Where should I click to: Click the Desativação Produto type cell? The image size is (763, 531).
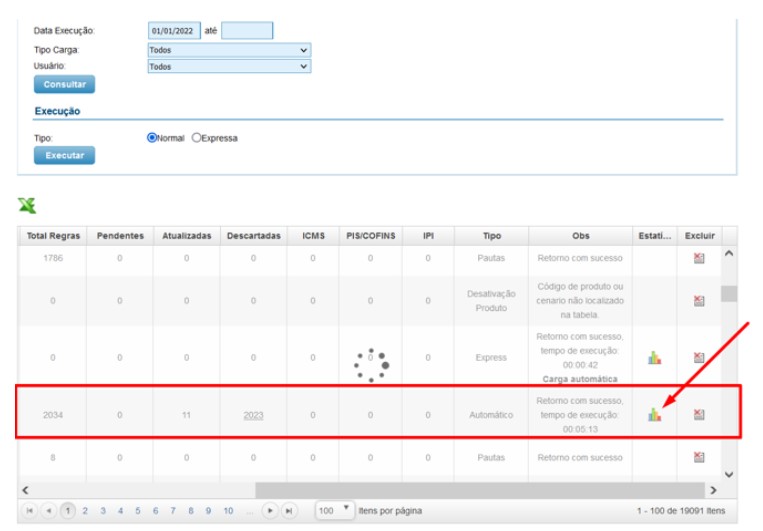coord(491,301)
